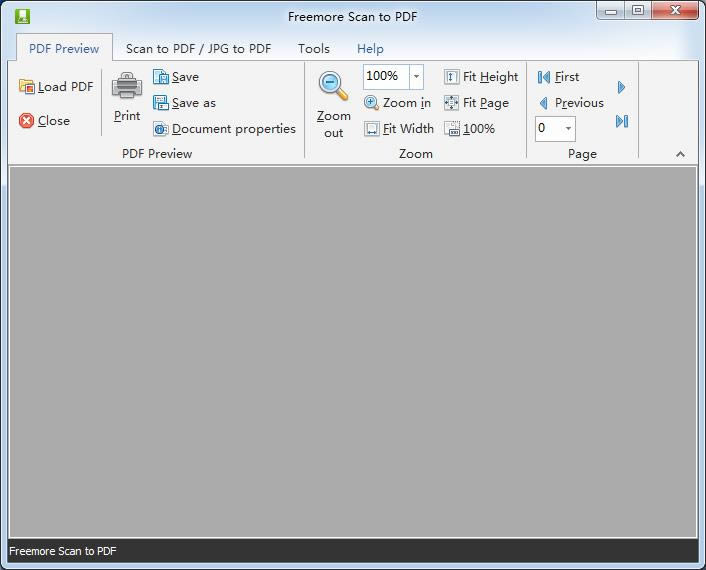Image resolution: width=706 pixels, height=570 pixels.
Task: Open Document properties
Action: (224, 129)
